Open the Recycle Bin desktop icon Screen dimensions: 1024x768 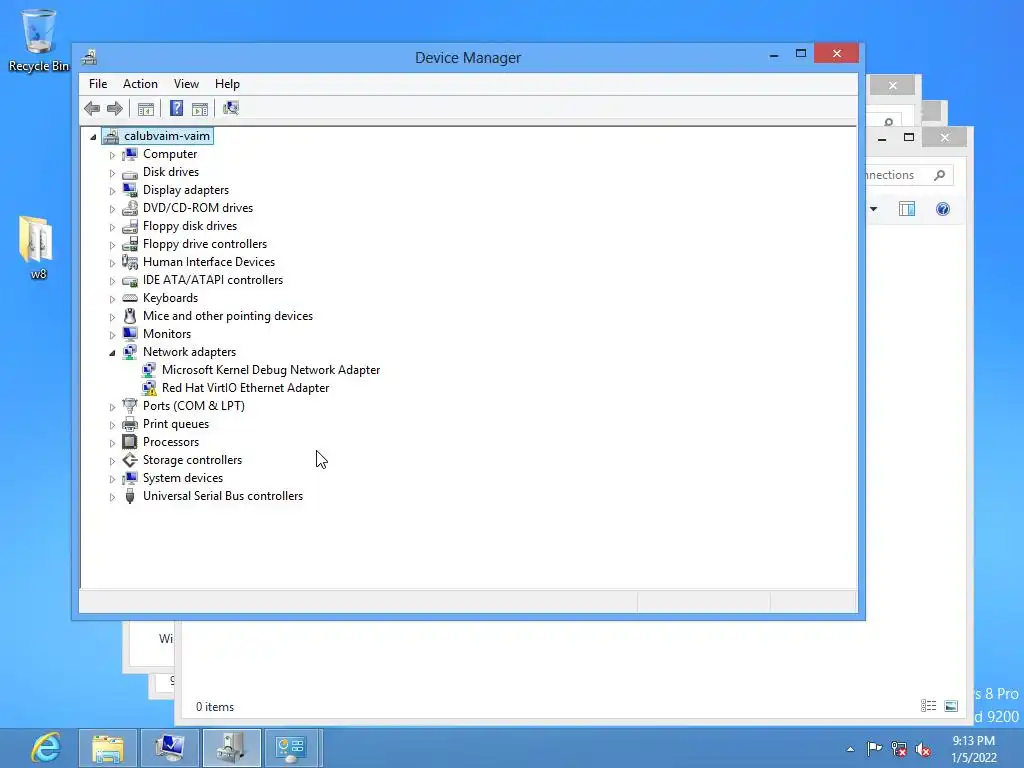tap(39, 40)
